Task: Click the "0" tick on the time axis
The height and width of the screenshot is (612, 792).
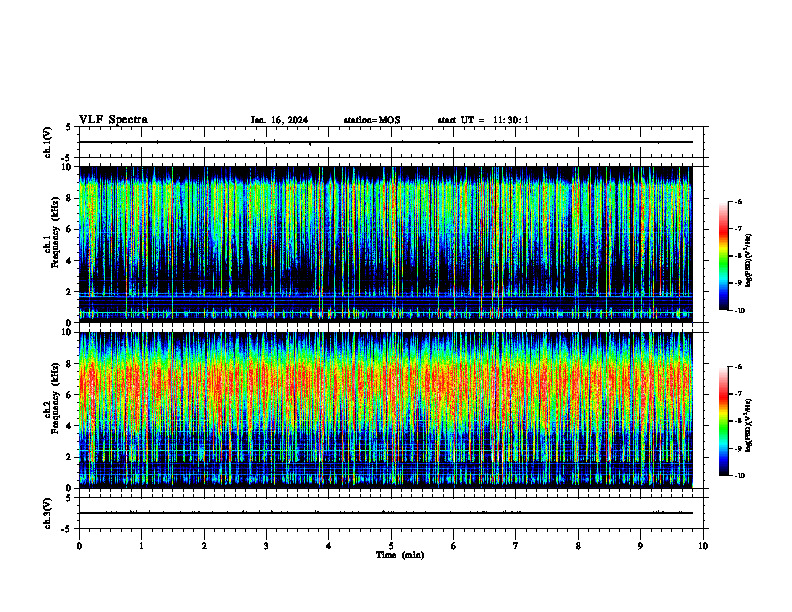Action: point(79,546)
